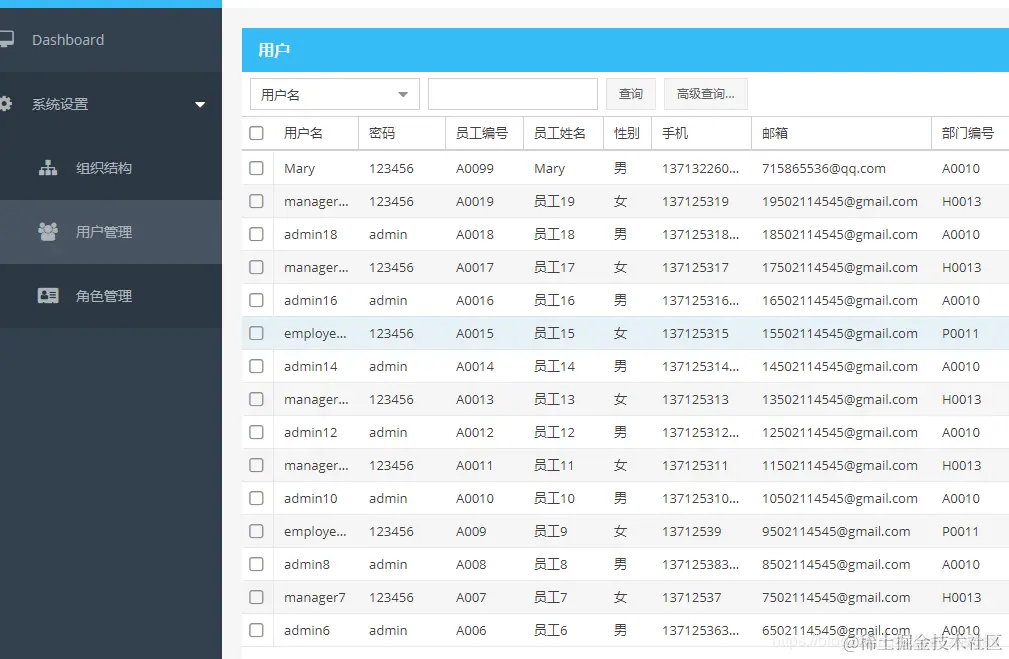
Task: Select employee number A0011
Action: (474, 465)
